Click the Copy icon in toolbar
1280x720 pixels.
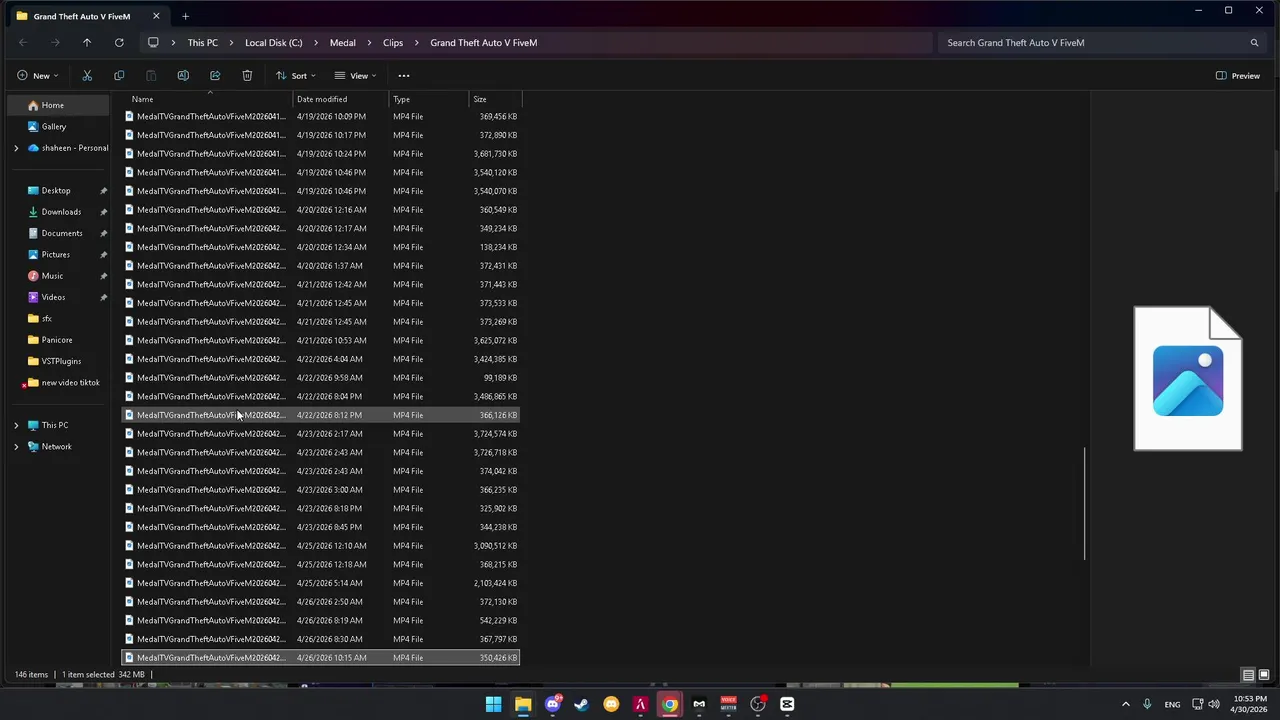point(119,75)
